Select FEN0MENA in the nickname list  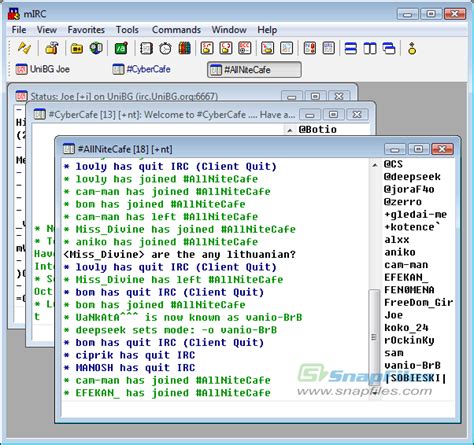409,290
